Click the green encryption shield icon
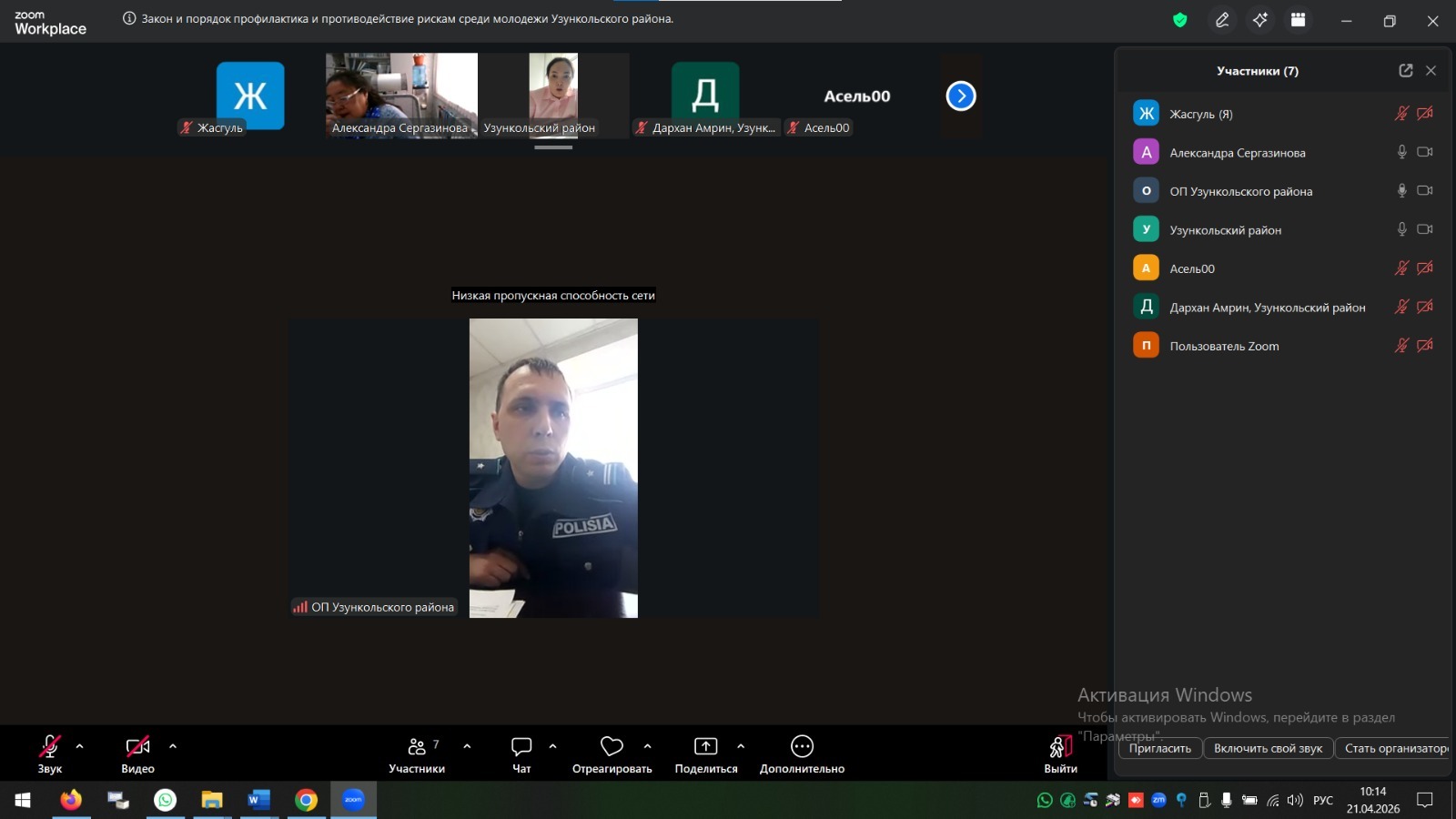This screenshot has height=819, width=1456. tap(1180, 20)
